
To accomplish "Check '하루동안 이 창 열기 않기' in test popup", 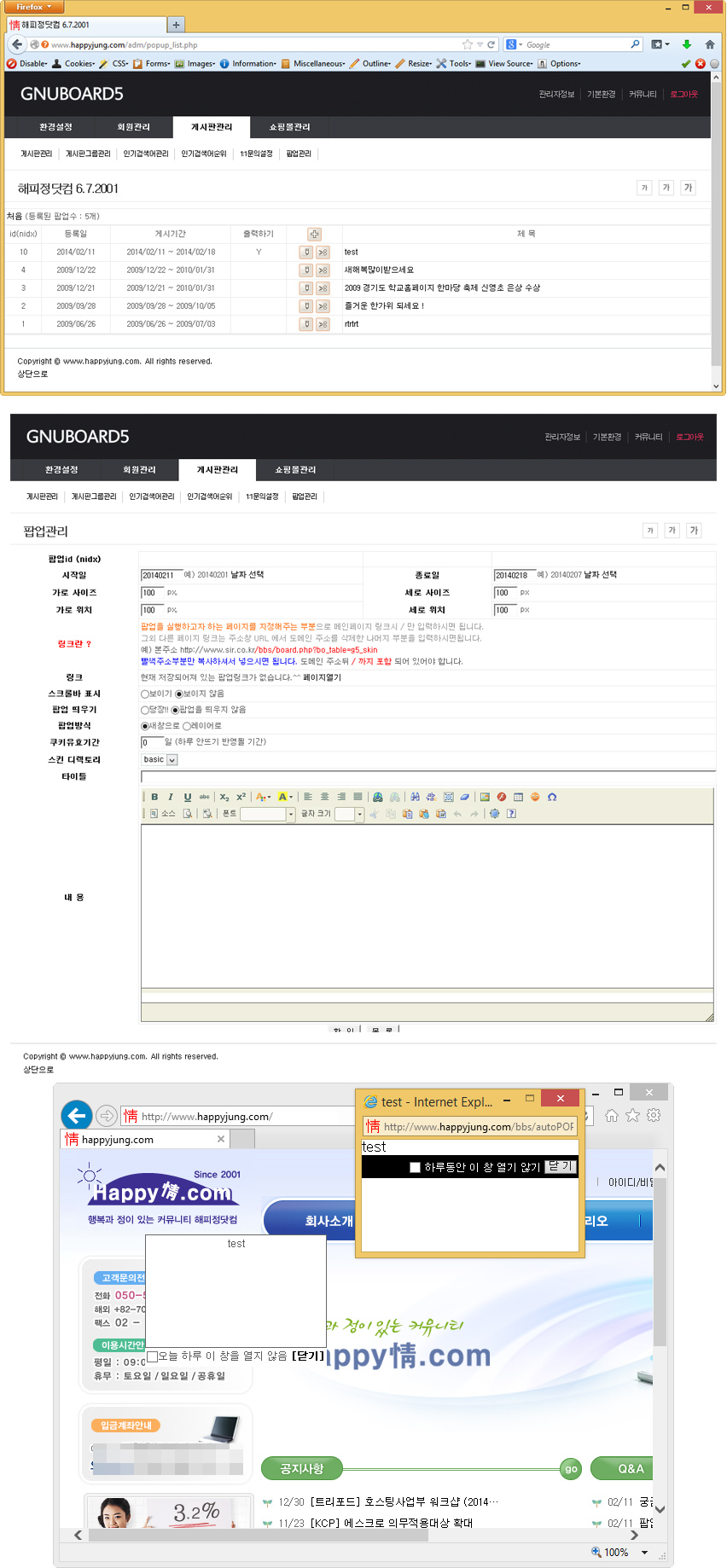I will 415,1167.
